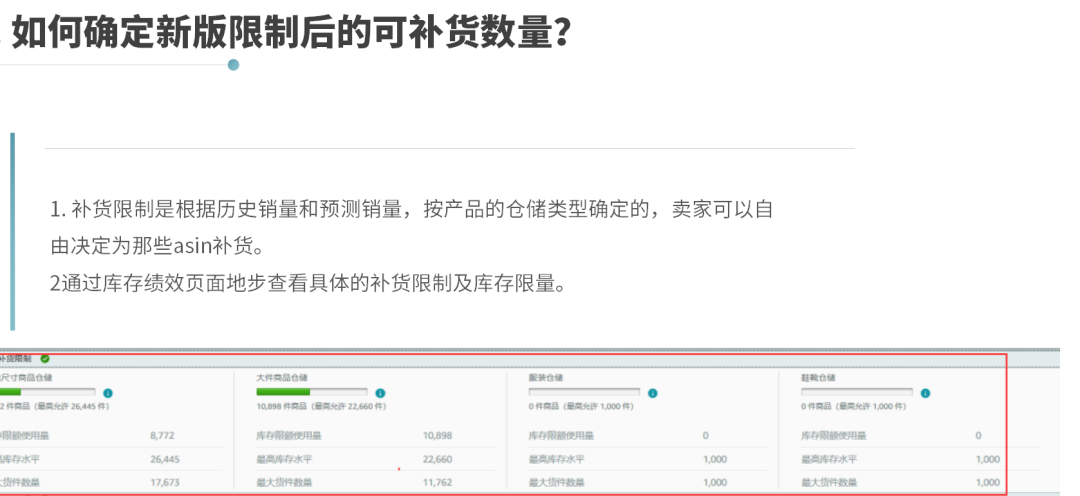Select the 鞋靴仓储 heading

(x=818, y=378)
